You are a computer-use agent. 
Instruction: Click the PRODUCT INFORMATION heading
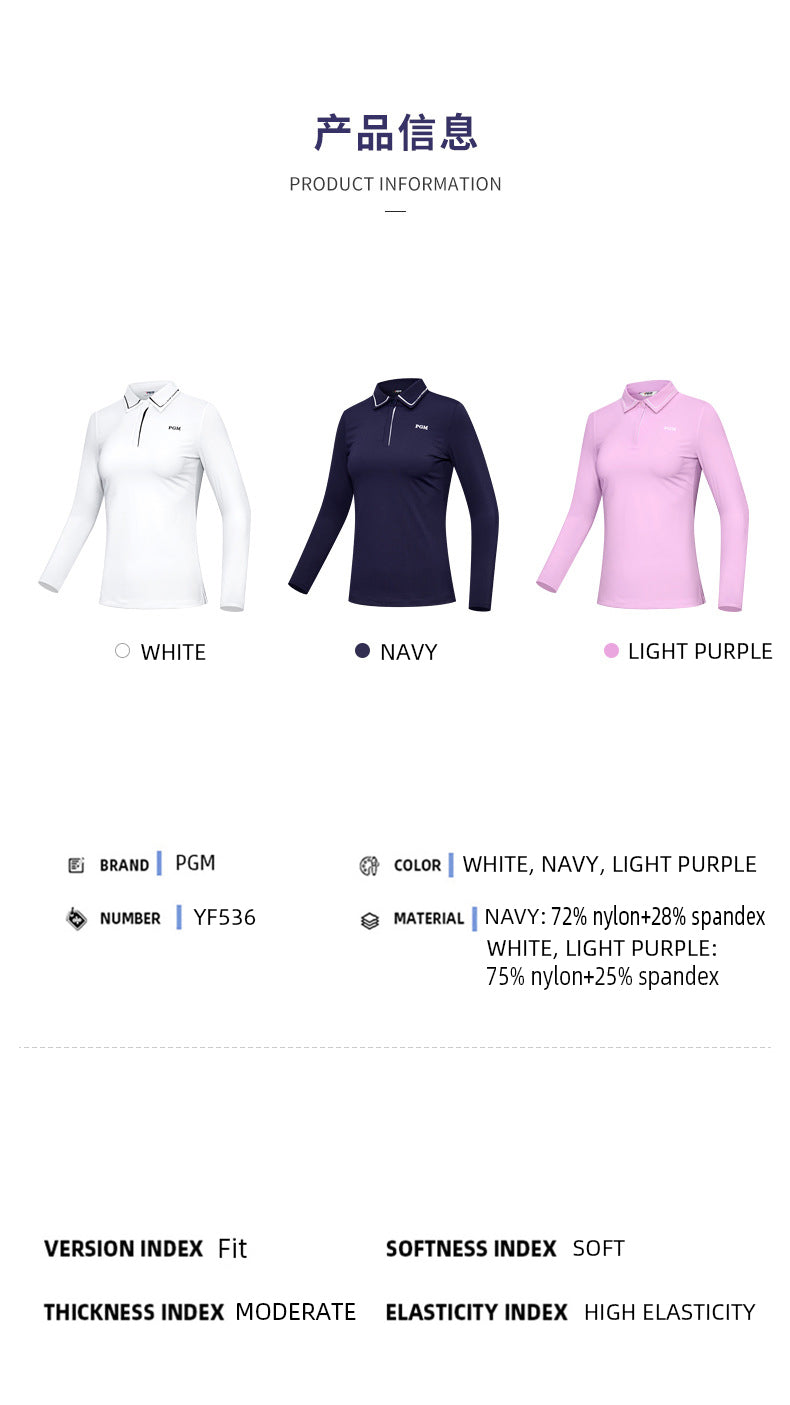(x=395, y=184)
